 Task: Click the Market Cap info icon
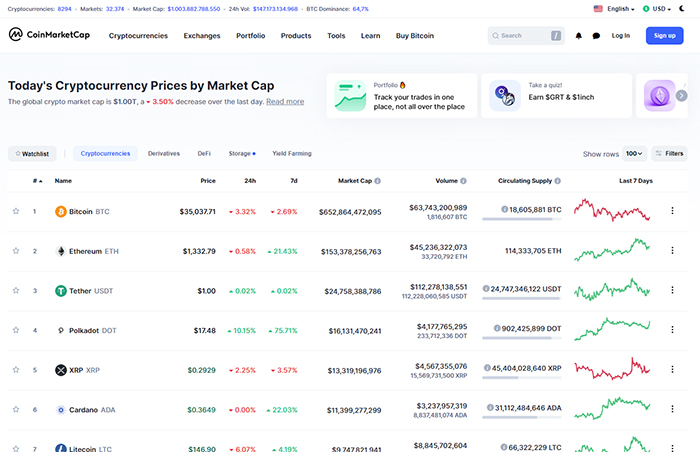(378, 181)
